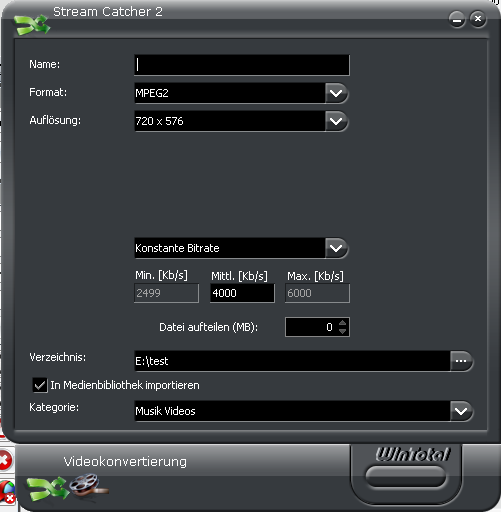The width and height of the screenshot is (501, 512).
Task: Click the Wintotal pill button
Action: [406, 476]
